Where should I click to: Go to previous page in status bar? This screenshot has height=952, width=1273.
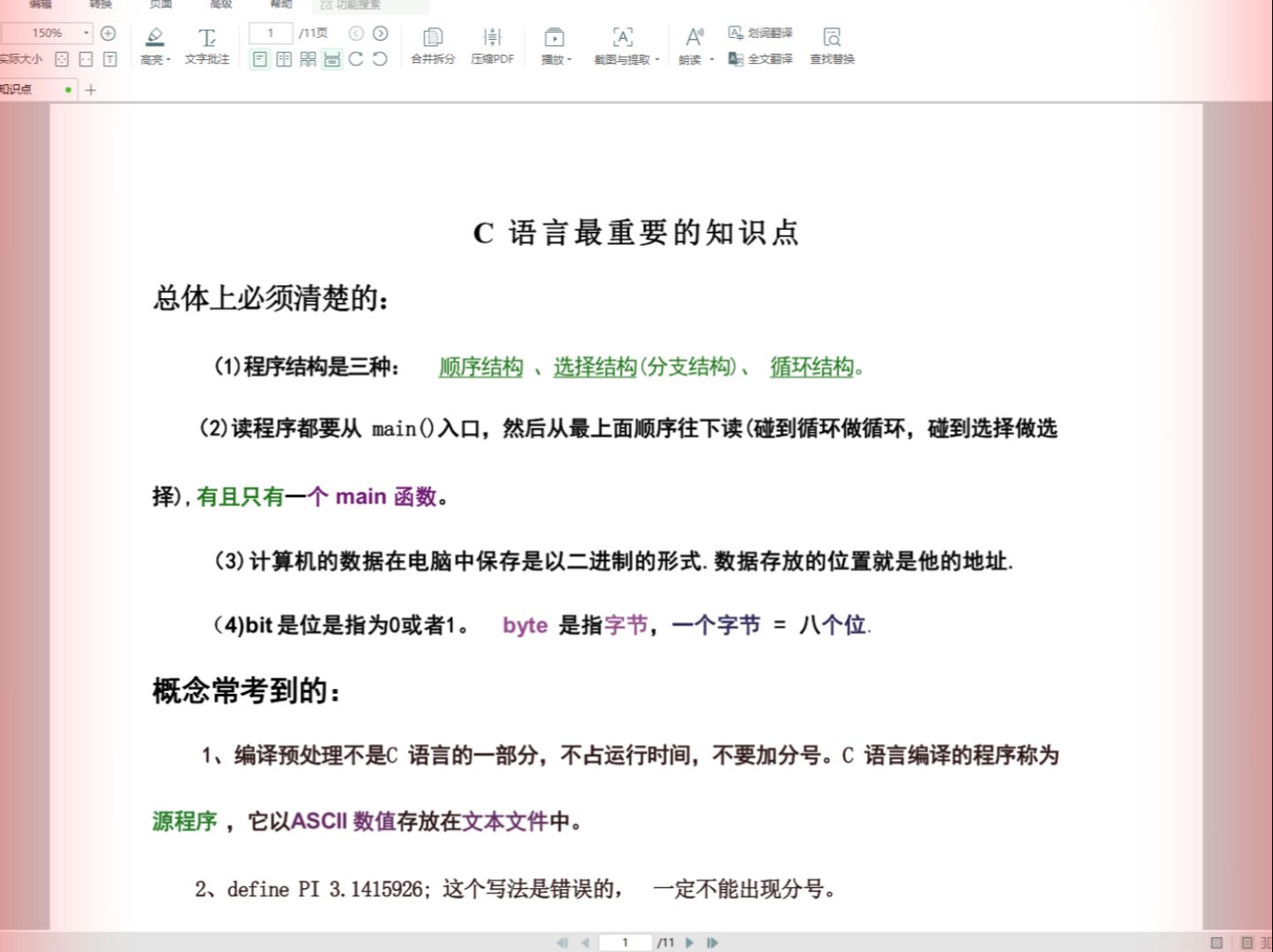[x=585, y=942]
